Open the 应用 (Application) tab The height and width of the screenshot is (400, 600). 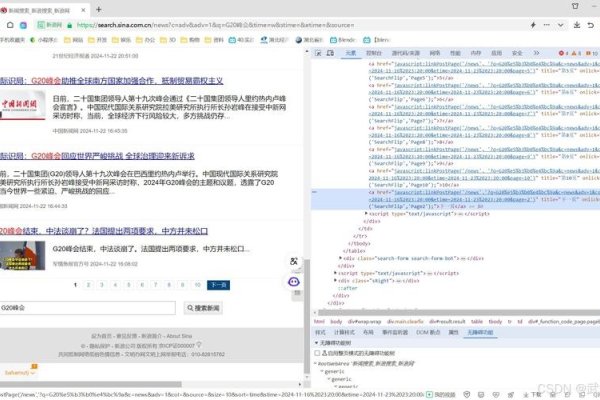point(496,53)
